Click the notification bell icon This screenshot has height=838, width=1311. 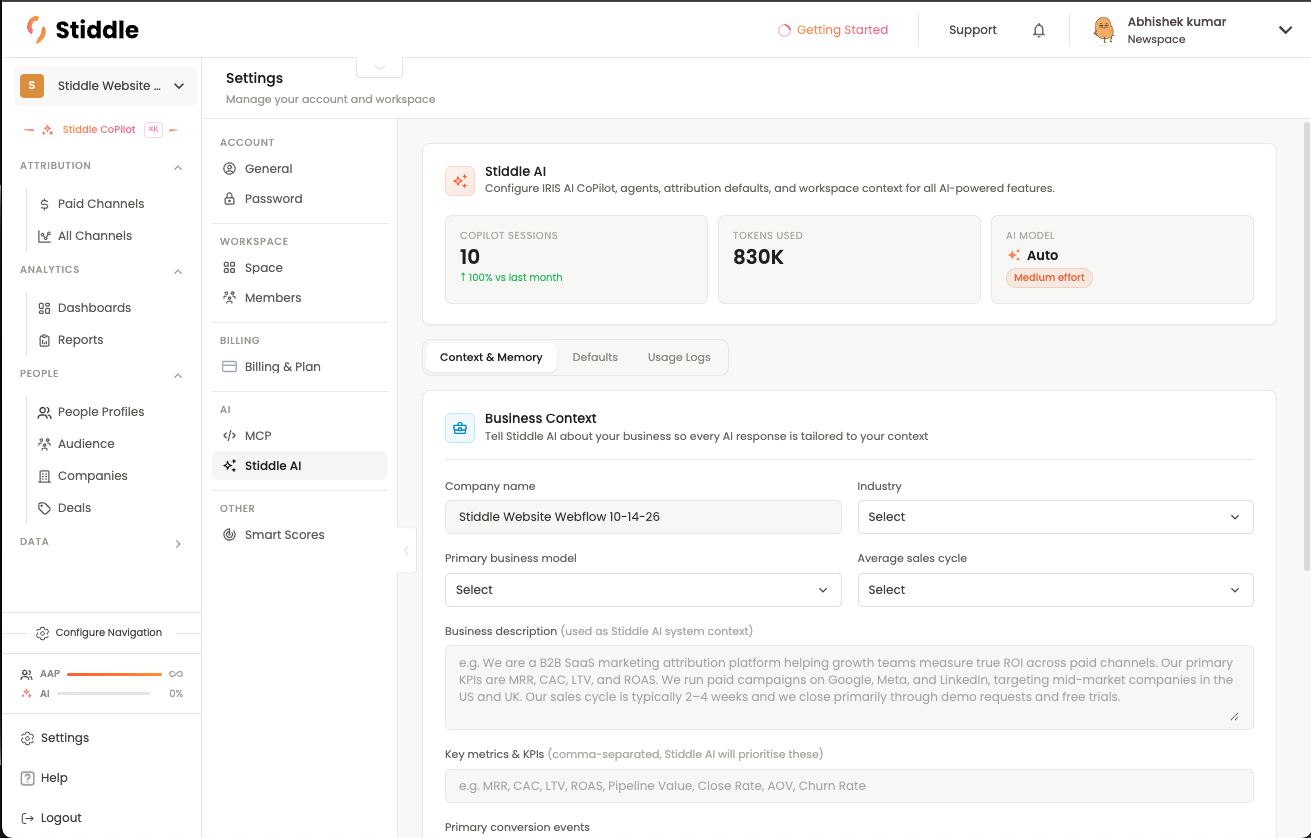coord(1039,30)
